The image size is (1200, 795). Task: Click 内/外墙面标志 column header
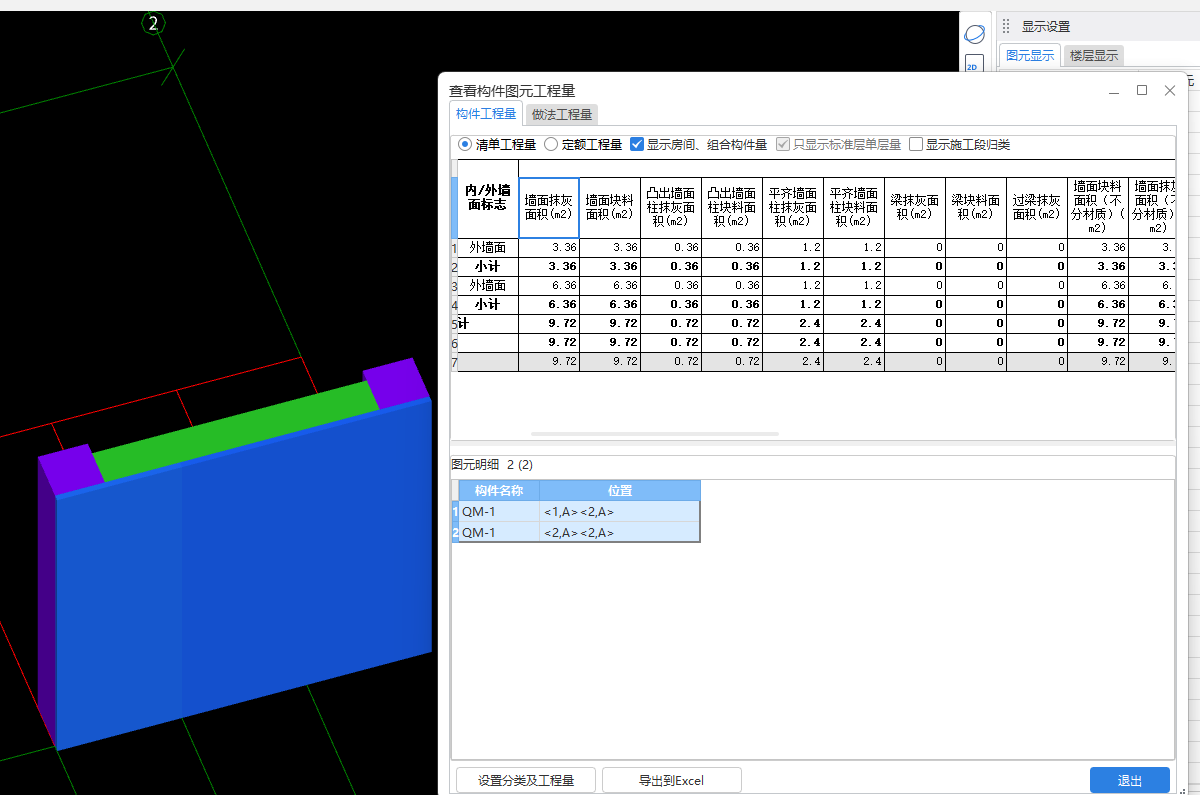coord(487,197)
